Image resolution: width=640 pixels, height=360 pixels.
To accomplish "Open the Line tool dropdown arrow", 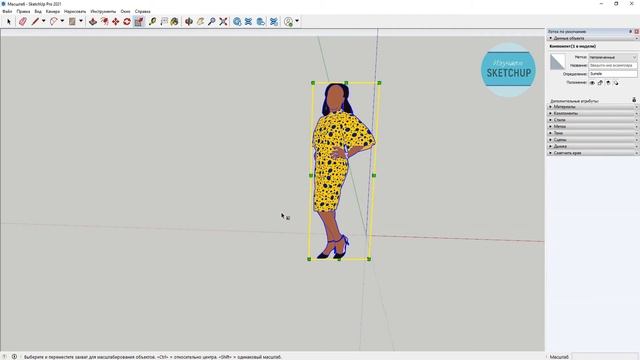I will 43,21.
